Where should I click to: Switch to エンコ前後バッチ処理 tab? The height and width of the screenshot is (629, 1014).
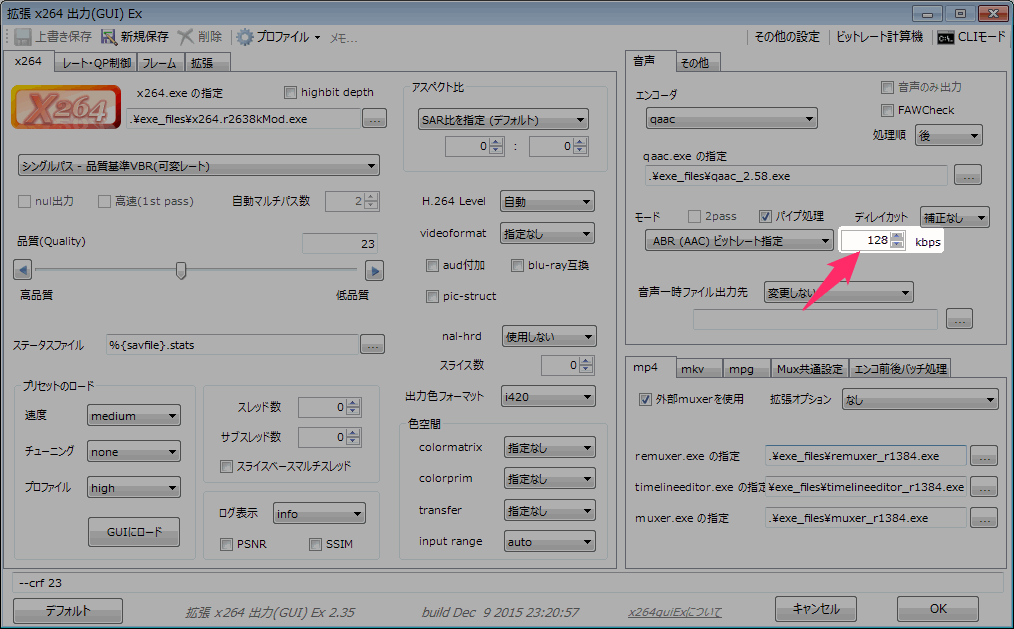(900, 368)
